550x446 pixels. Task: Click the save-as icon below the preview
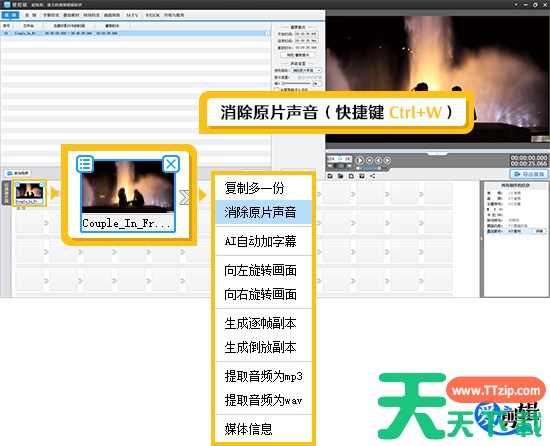tap(362, 176)
